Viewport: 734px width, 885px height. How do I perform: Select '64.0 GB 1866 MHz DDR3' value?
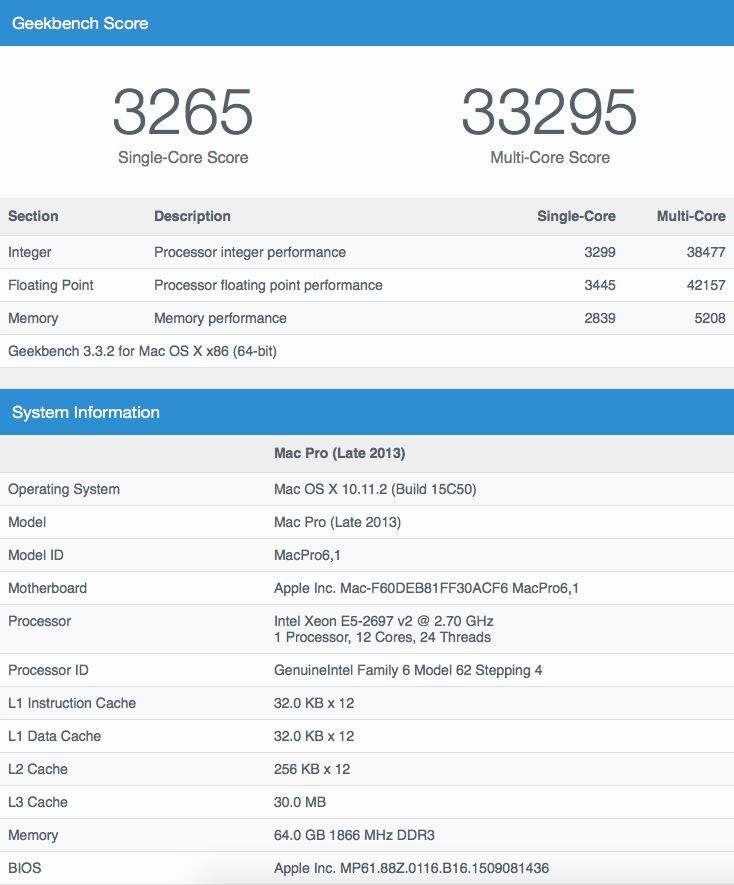coord(355,835)
